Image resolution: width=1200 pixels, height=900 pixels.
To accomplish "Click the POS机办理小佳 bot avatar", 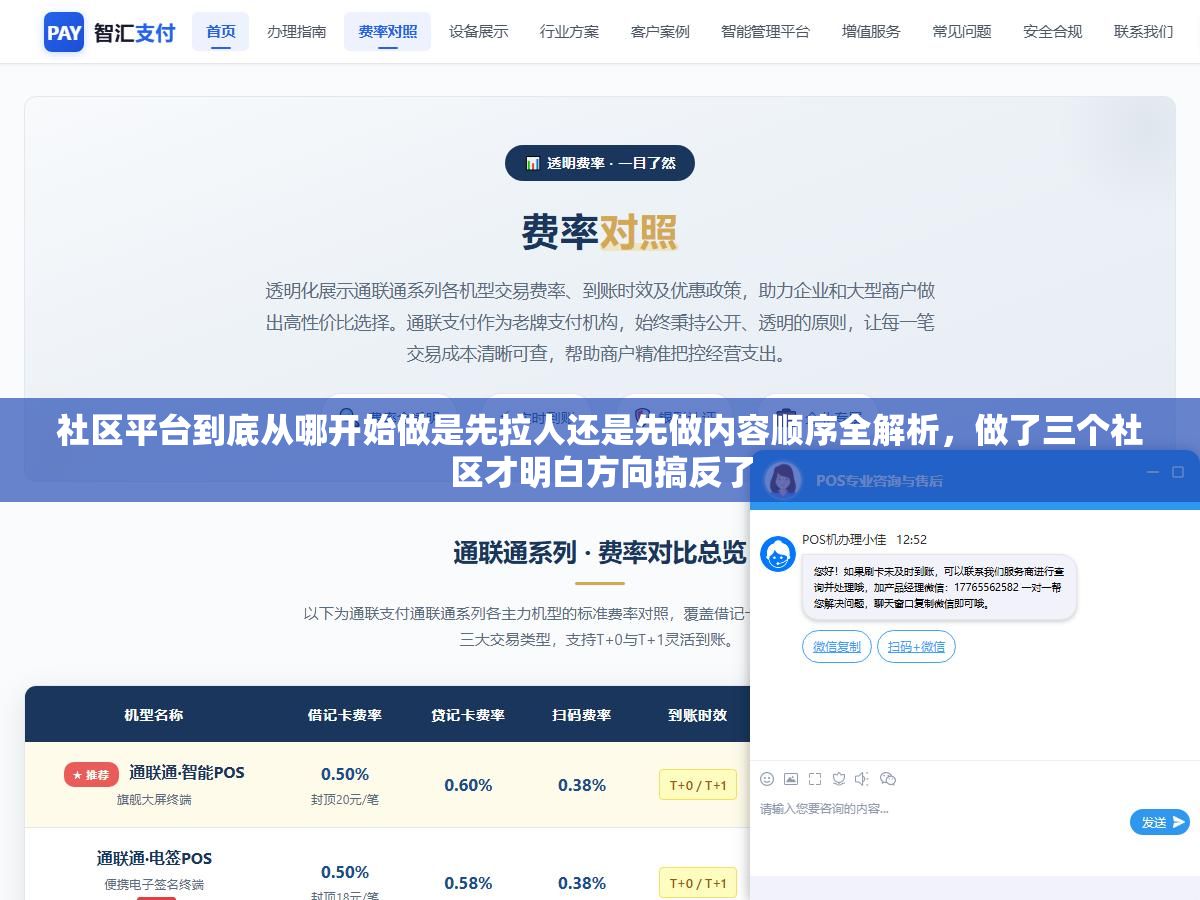I will pos(777,553).
